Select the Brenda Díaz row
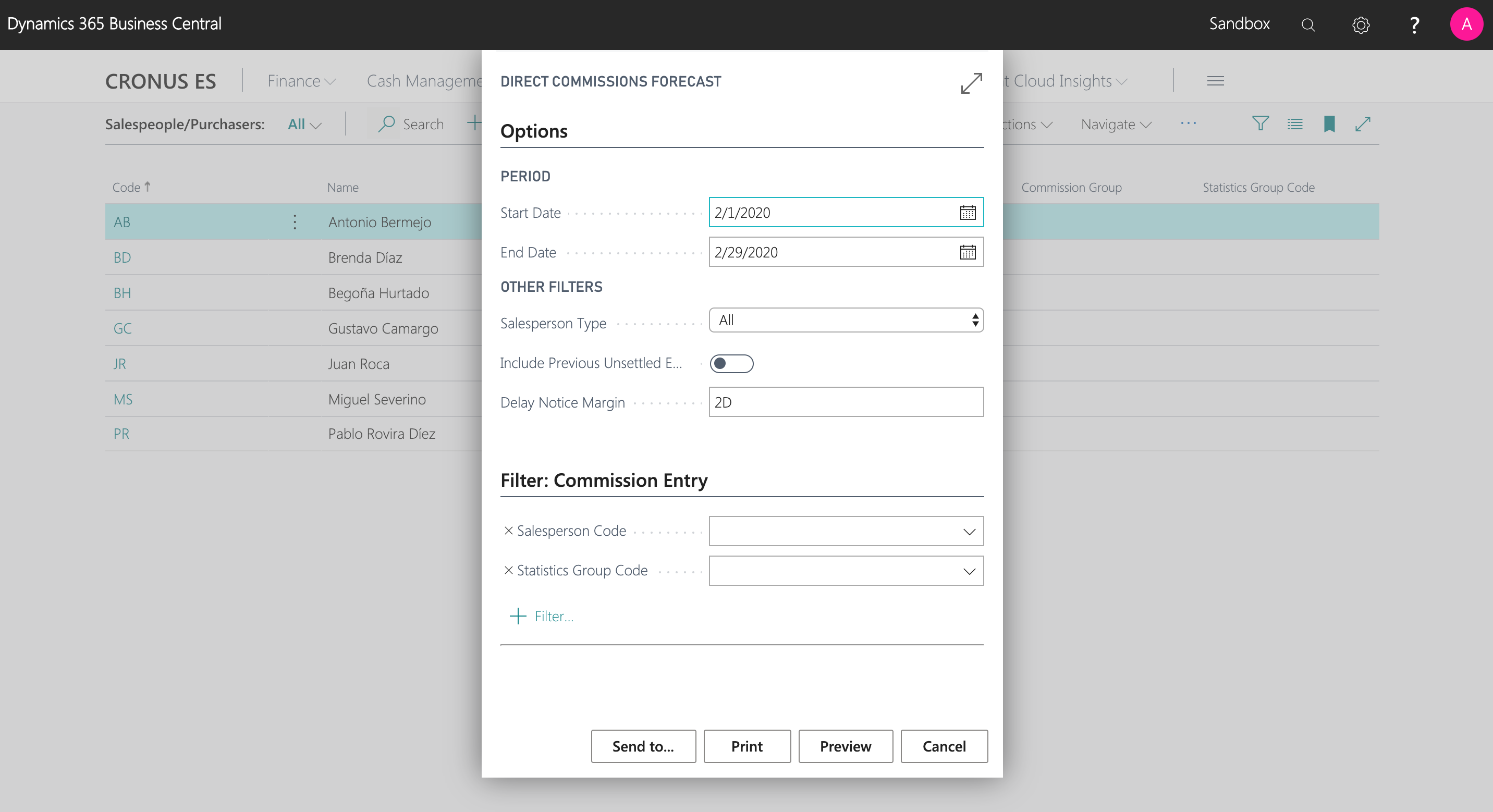Image resolution: width=1493 pixels, height=812 pixels. pyautogui.click(x=364, y=257)
